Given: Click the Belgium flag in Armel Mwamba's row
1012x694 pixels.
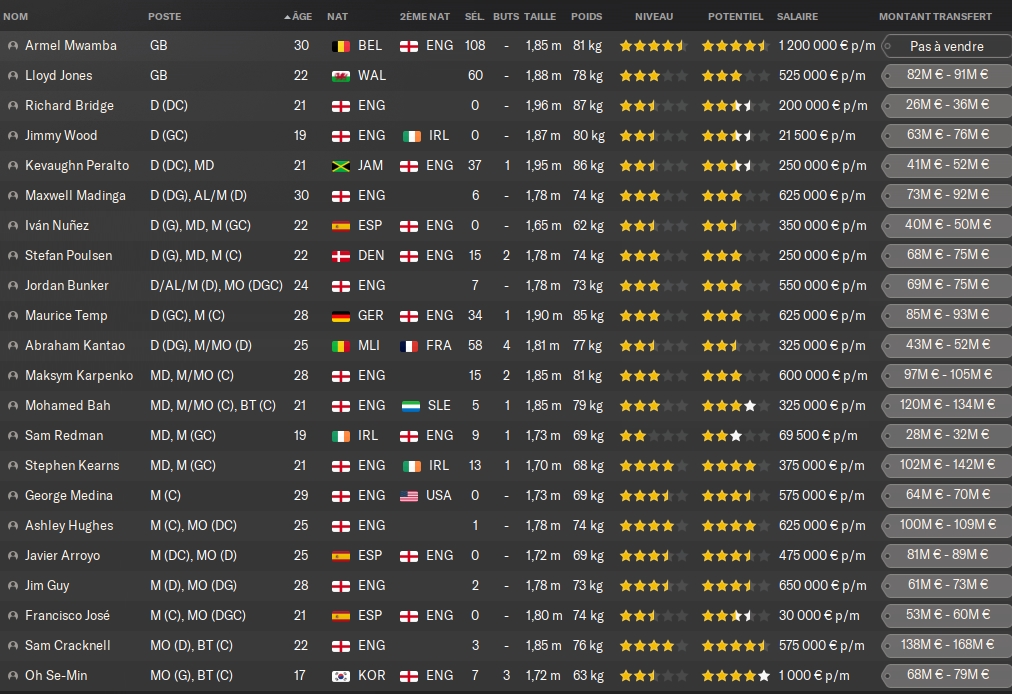Looking at the screenshot, I should click(x=340, y=46).
